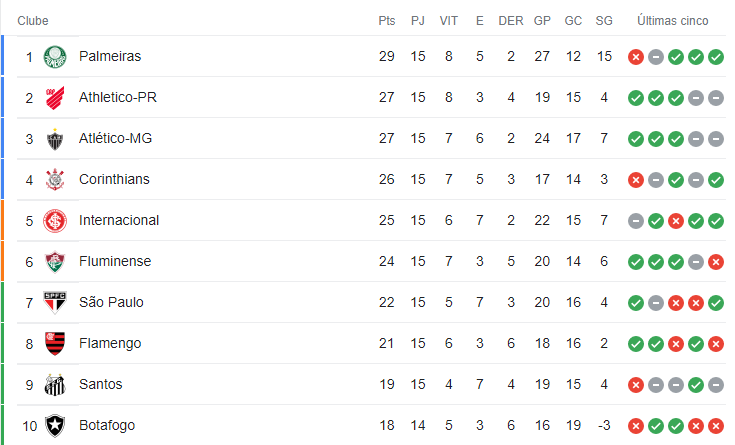This screenshot has width=735, height=445.
Task: Select the Botafogo table row name
Action: (x=107, y=425)
